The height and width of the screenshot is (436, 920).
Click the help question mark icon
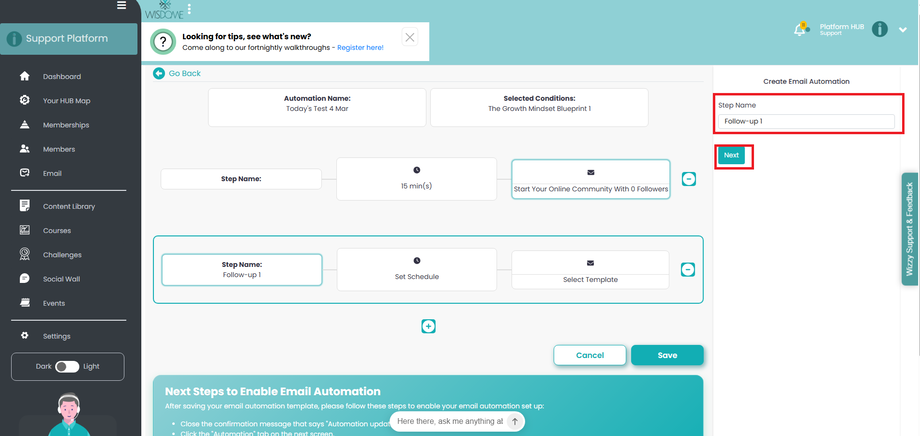coord(163,41)
